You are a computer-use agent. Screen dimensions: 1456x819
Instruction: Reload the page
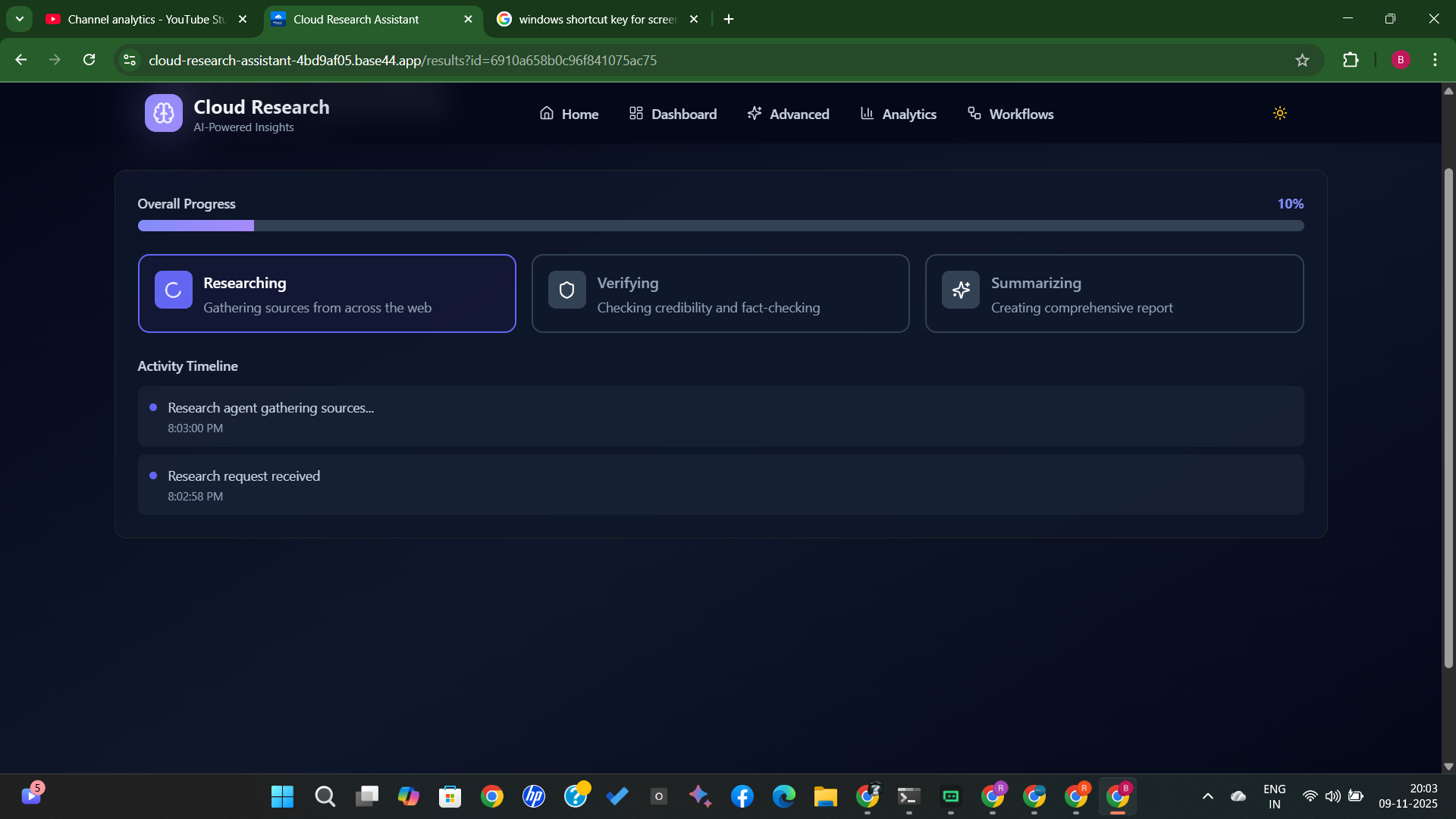point(89,60)
